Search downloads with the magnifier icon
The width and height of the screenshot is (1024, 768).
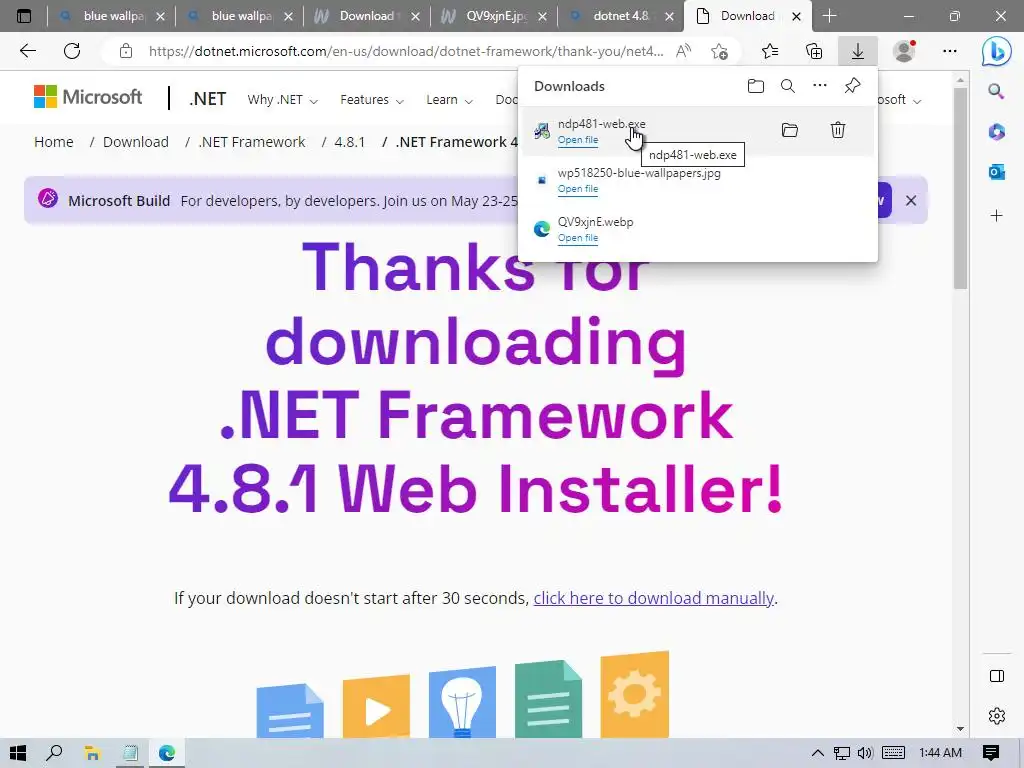tap(788, 86)
